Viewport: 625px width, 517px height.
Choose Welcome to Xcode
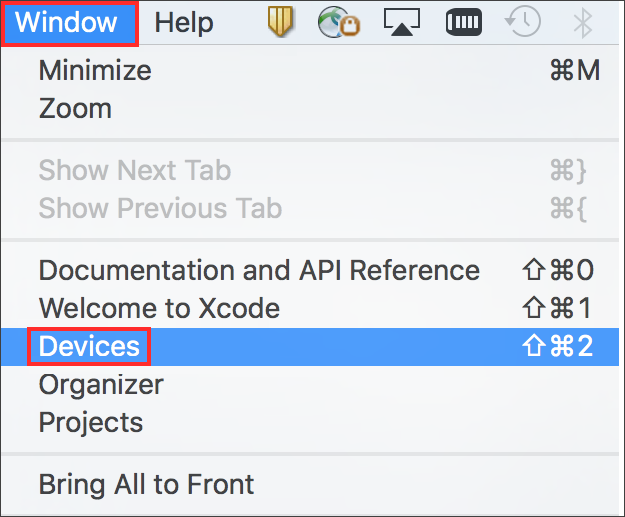tap(310, 308)
